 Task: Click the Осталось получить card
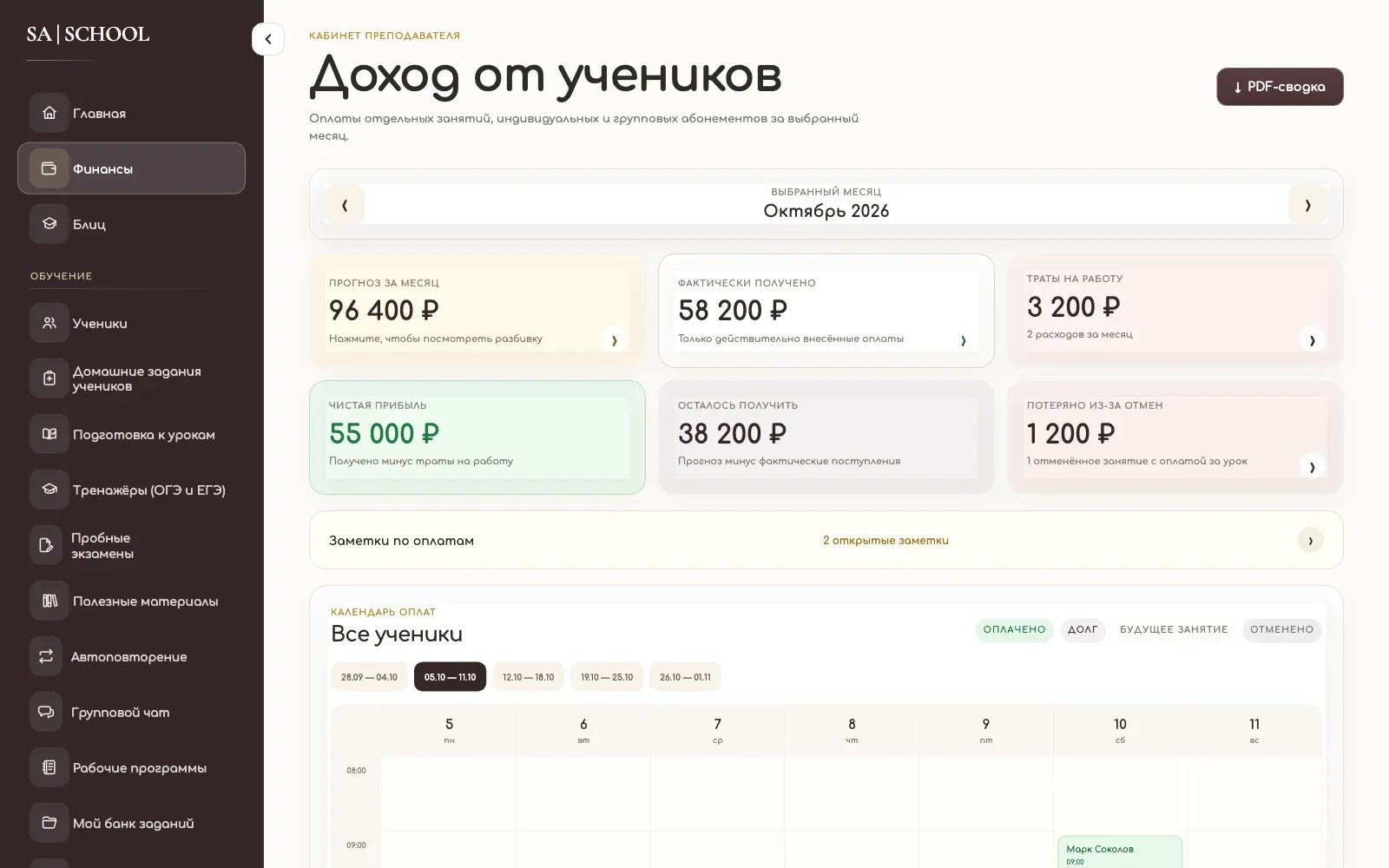tap(826, 437)
